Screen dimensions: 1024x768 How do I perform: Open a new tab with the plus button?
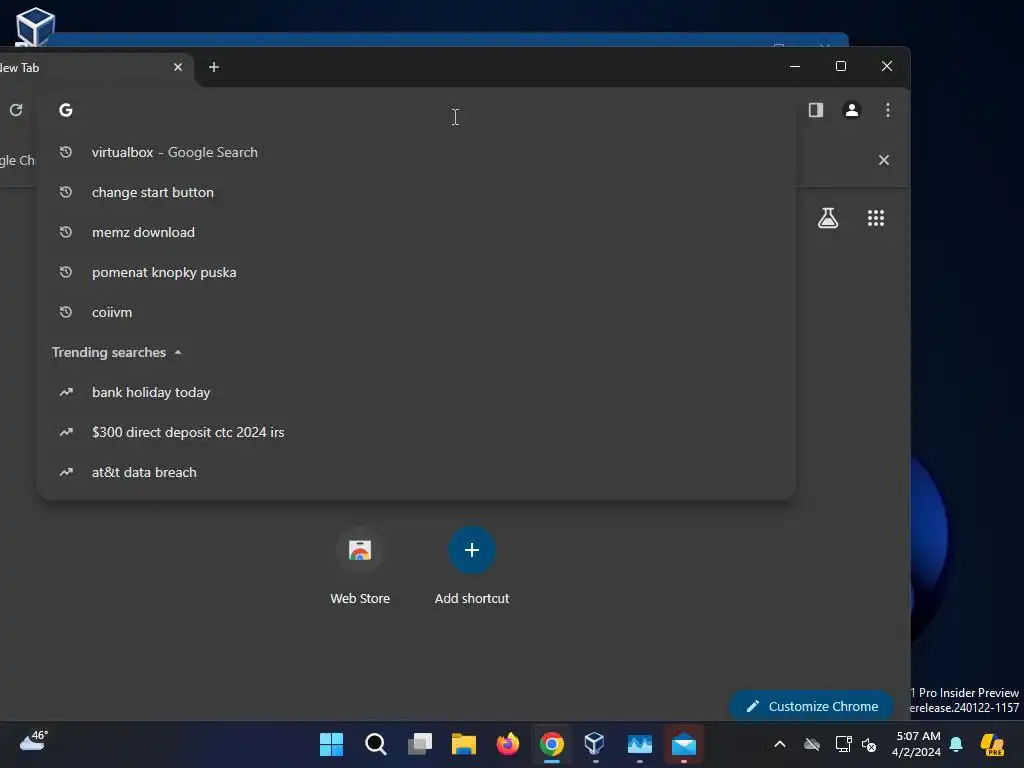coord(214,67)
